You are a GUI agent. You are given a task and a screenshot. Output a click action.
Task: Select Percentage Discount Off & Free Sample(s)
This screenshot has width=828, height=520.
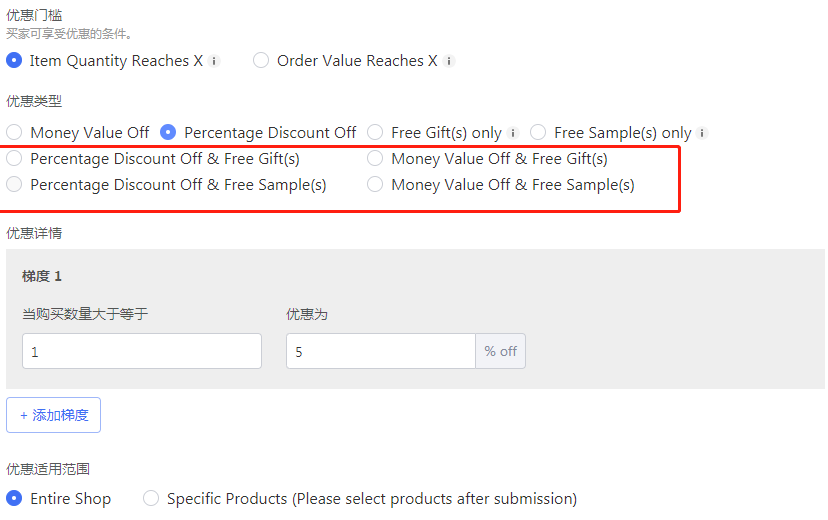(x=14, y=184)
